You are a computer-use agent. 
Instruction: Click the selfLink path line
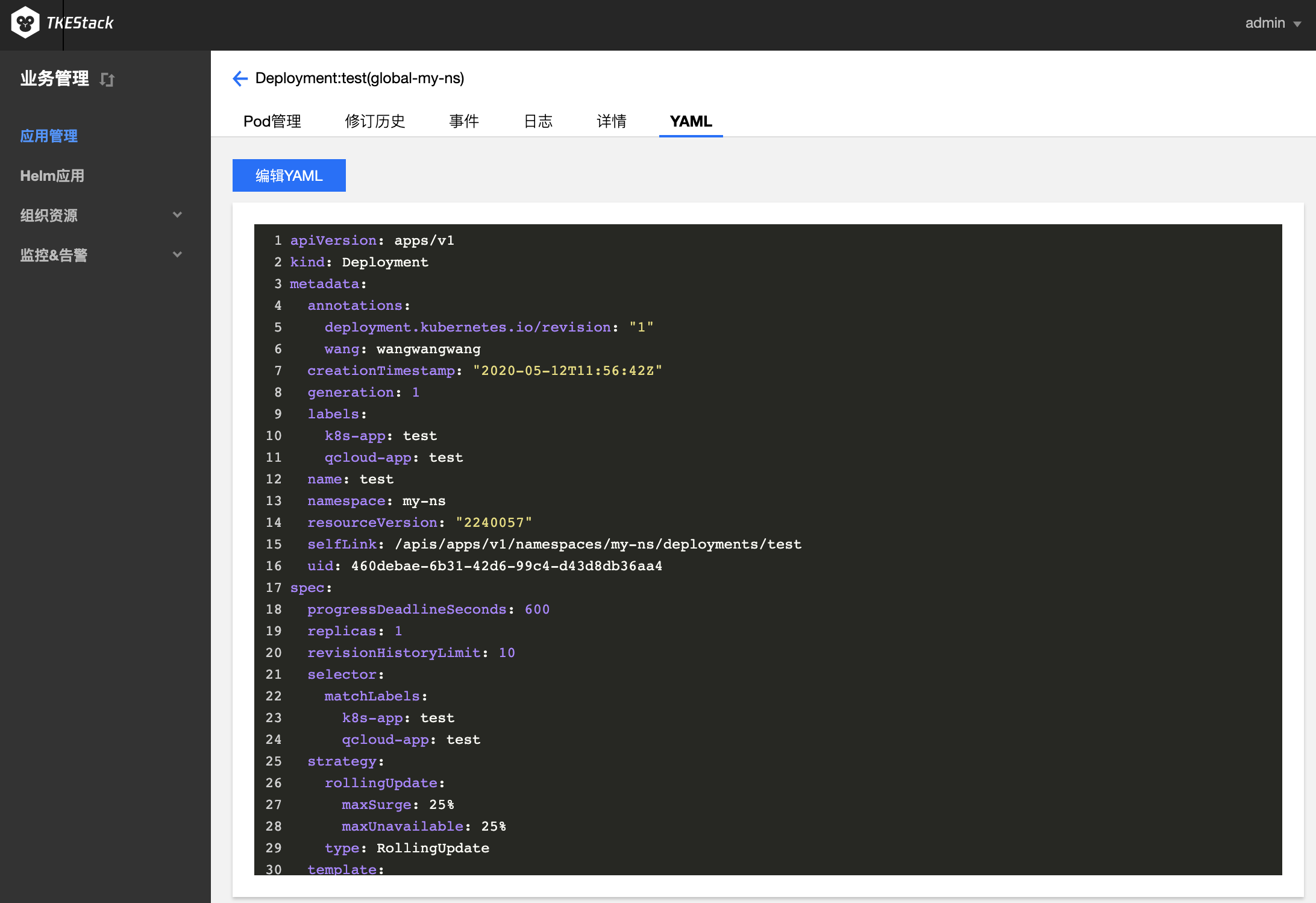554,544
